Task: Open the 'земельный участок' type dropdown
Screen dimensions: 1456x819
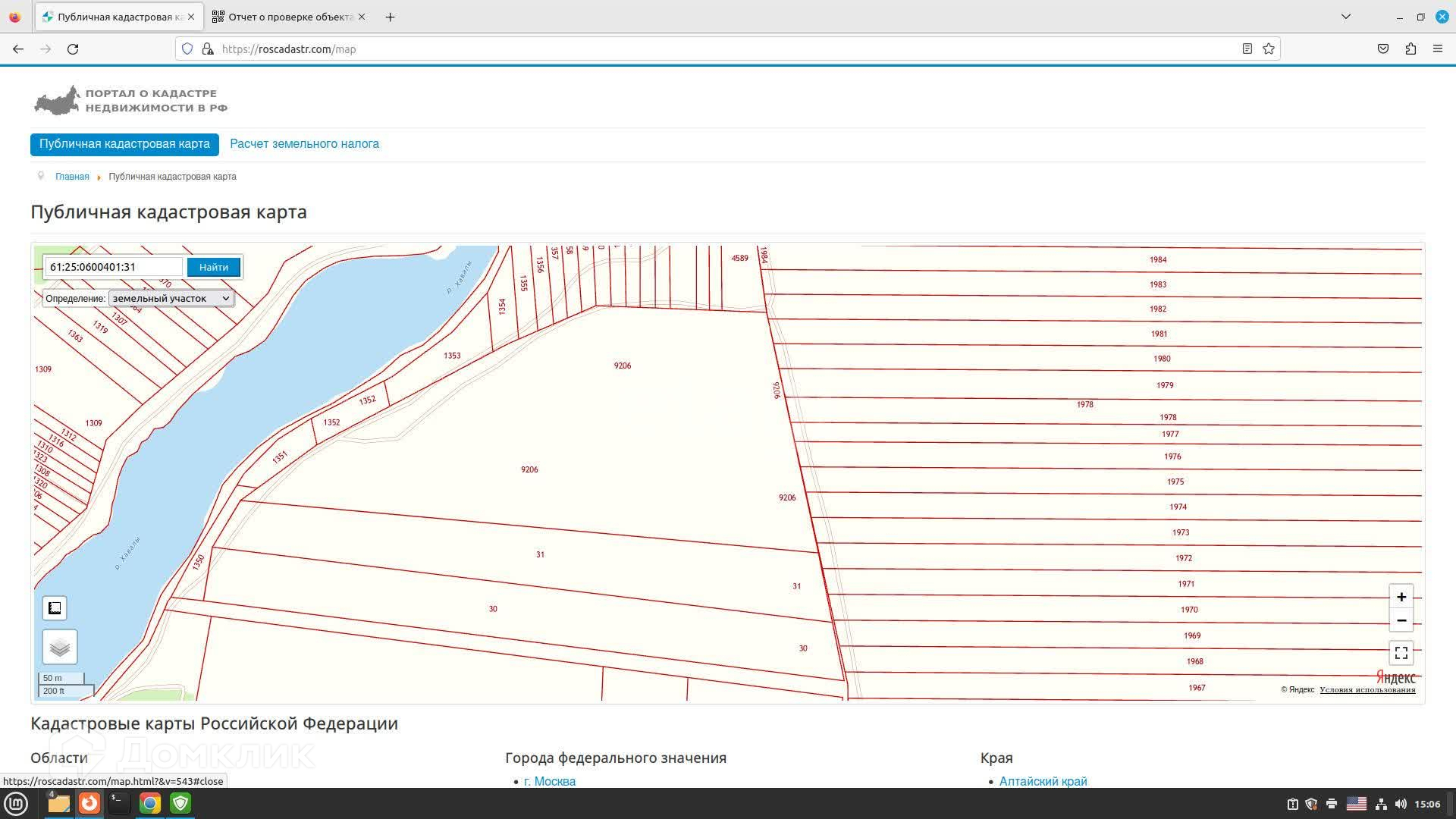Action: (x=171, y=299)
